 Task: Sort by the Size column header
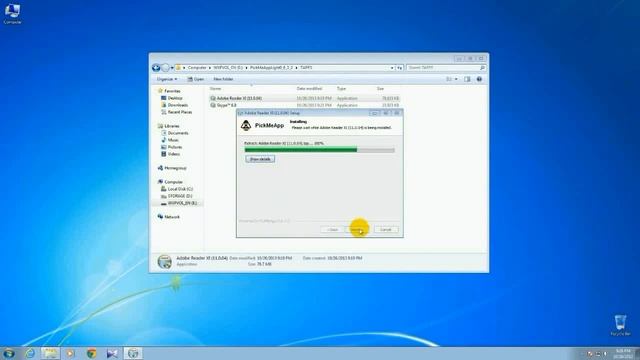point(380,89)
